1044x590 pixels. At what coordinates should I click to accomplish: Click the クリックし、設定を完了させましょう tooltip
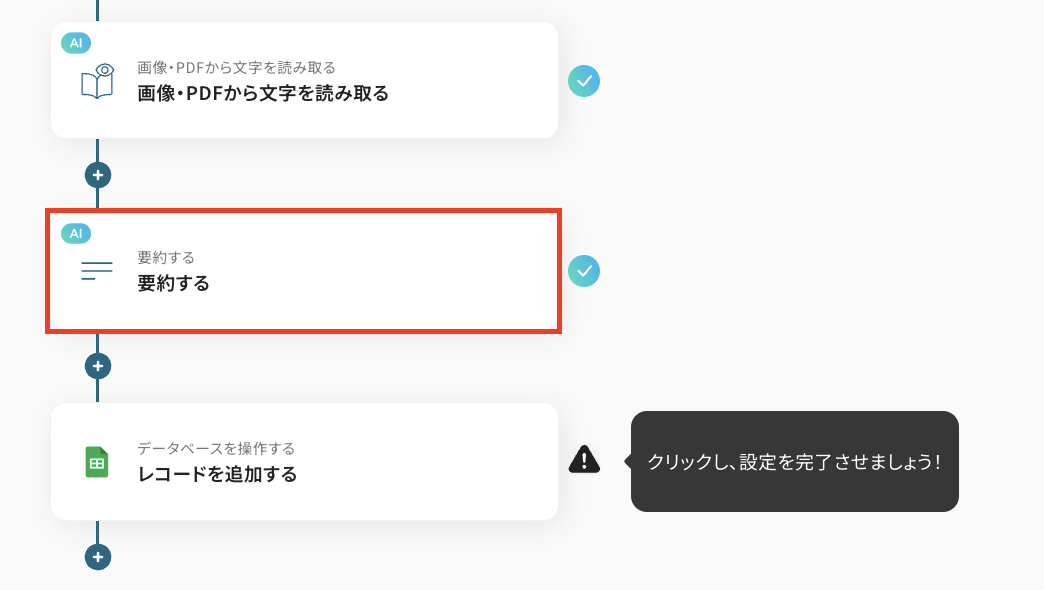794,461
